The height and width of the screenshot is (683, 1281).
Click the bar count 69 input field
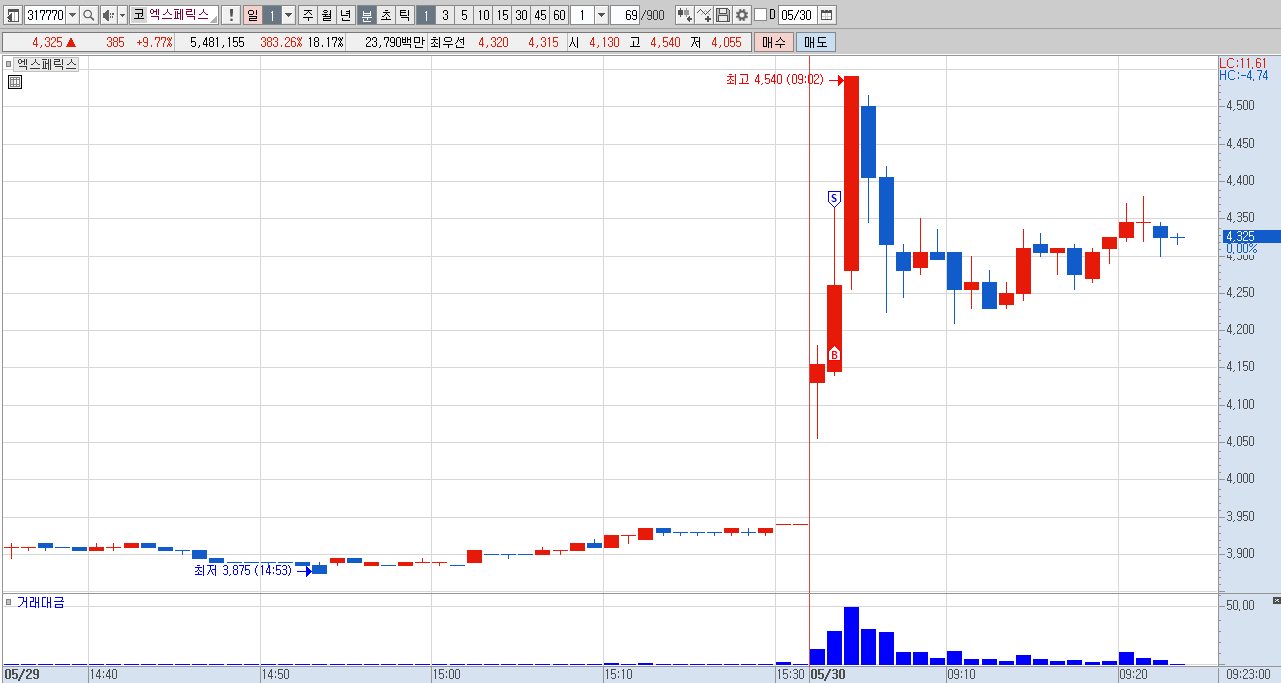click(624, 15)
